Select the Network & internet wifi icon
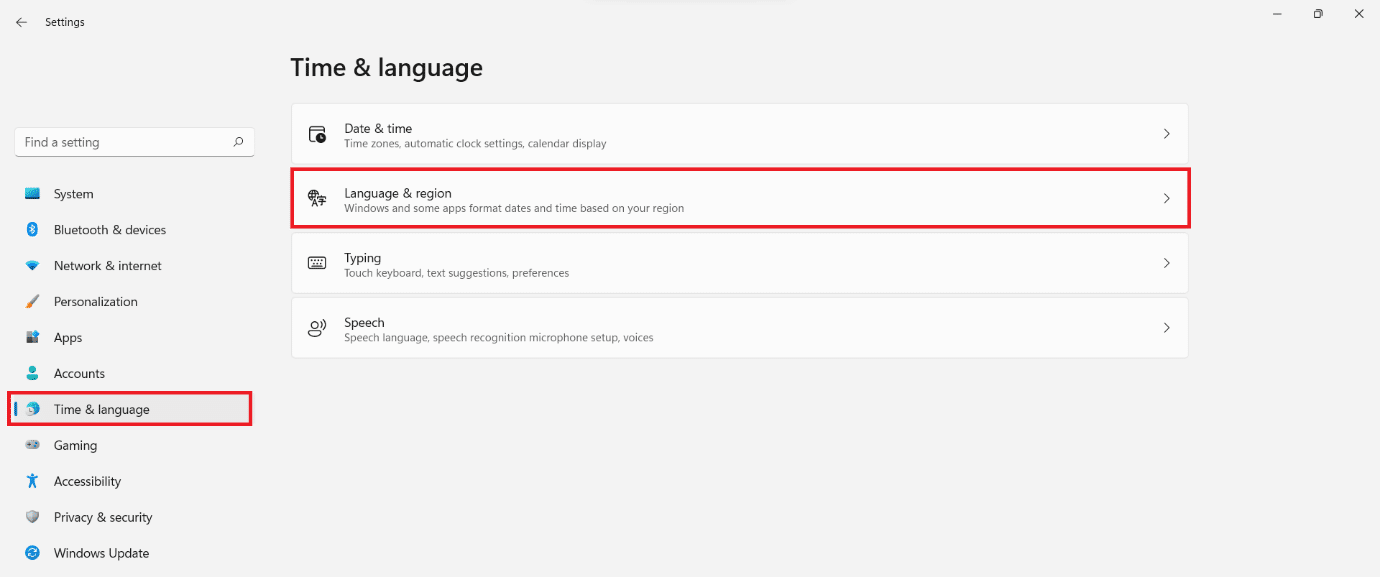Image resolution: width=1380 pixels, height=577 pixels. pos(33,266)
